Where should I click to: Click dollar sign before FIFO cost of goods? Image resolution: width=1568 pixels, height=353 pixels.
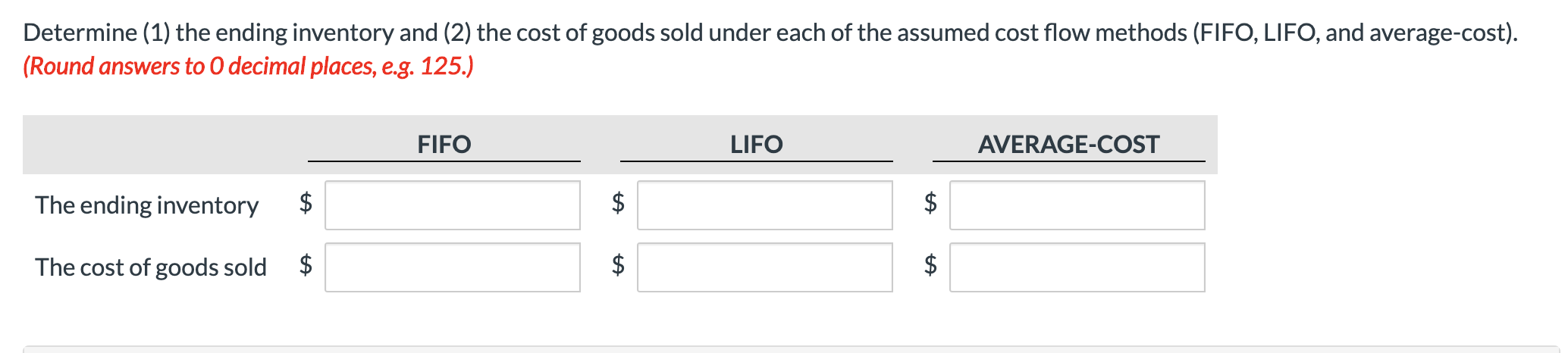coord(306,264)
